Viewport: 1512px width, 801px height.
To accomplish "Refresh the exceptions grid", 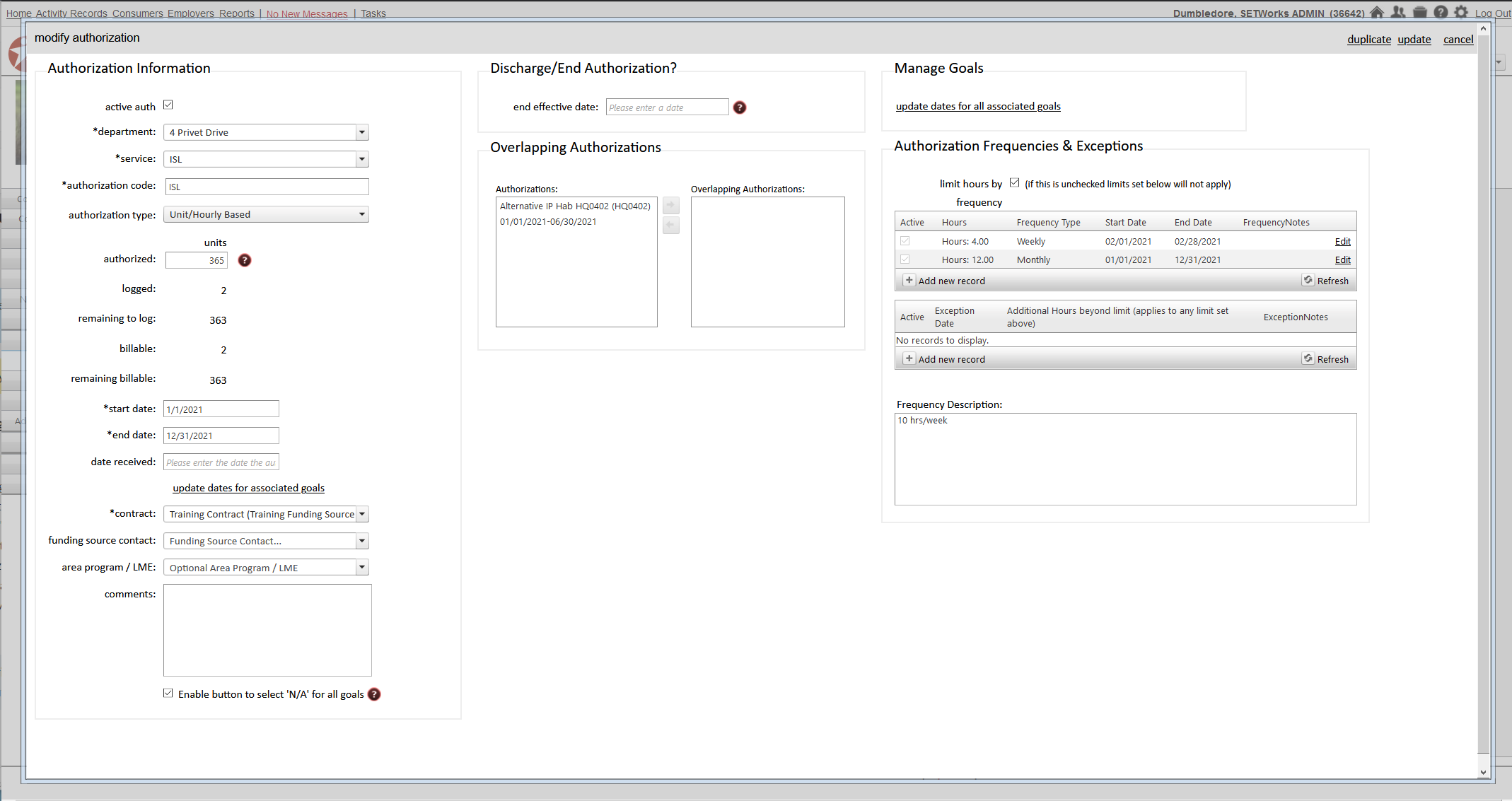I will tap(1326, 359).
